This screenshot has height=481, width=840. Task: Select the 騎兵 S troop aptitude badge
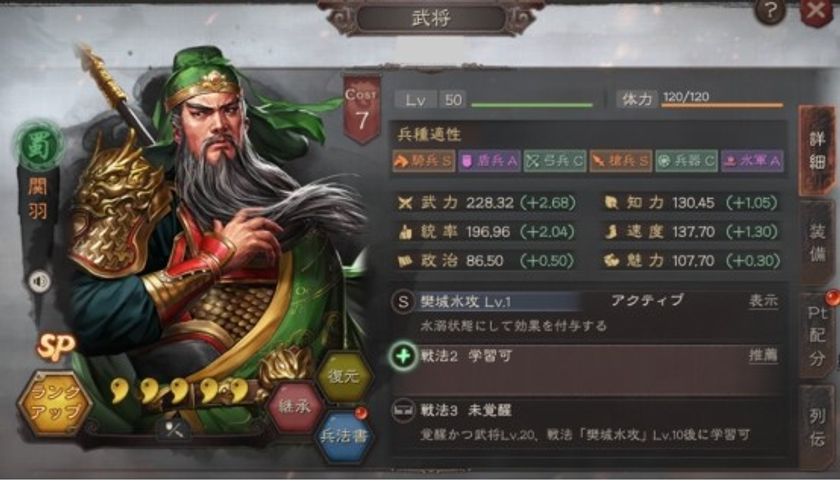(x=424, y=161)
